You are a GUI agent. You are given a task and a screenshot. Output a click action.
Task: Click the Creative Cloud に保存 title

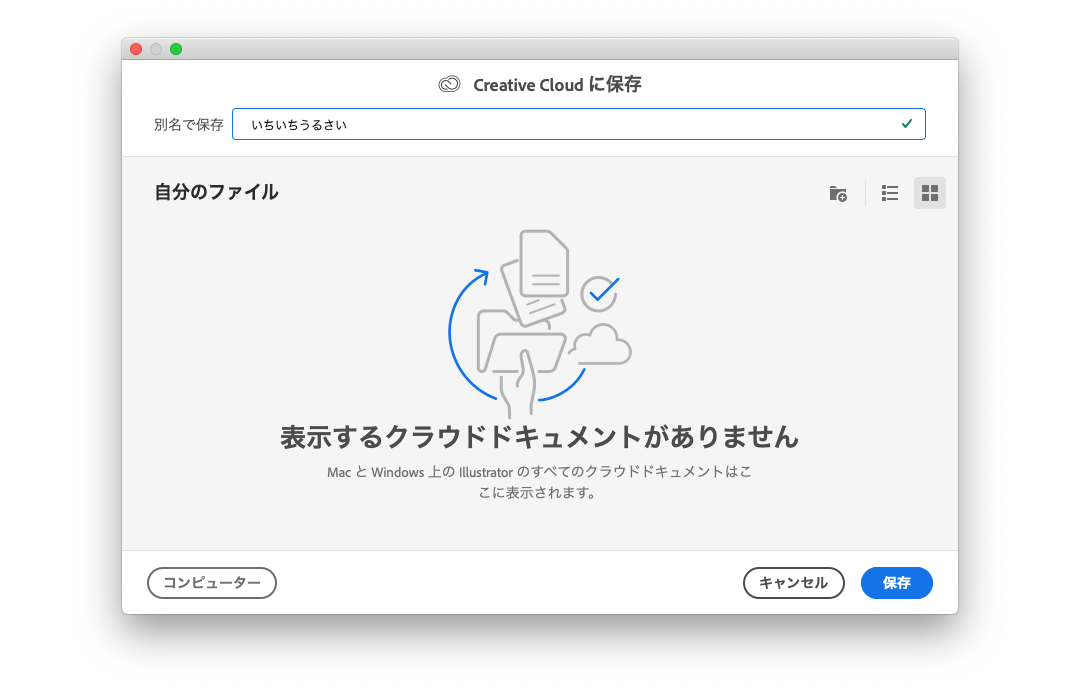click(557, 85)
